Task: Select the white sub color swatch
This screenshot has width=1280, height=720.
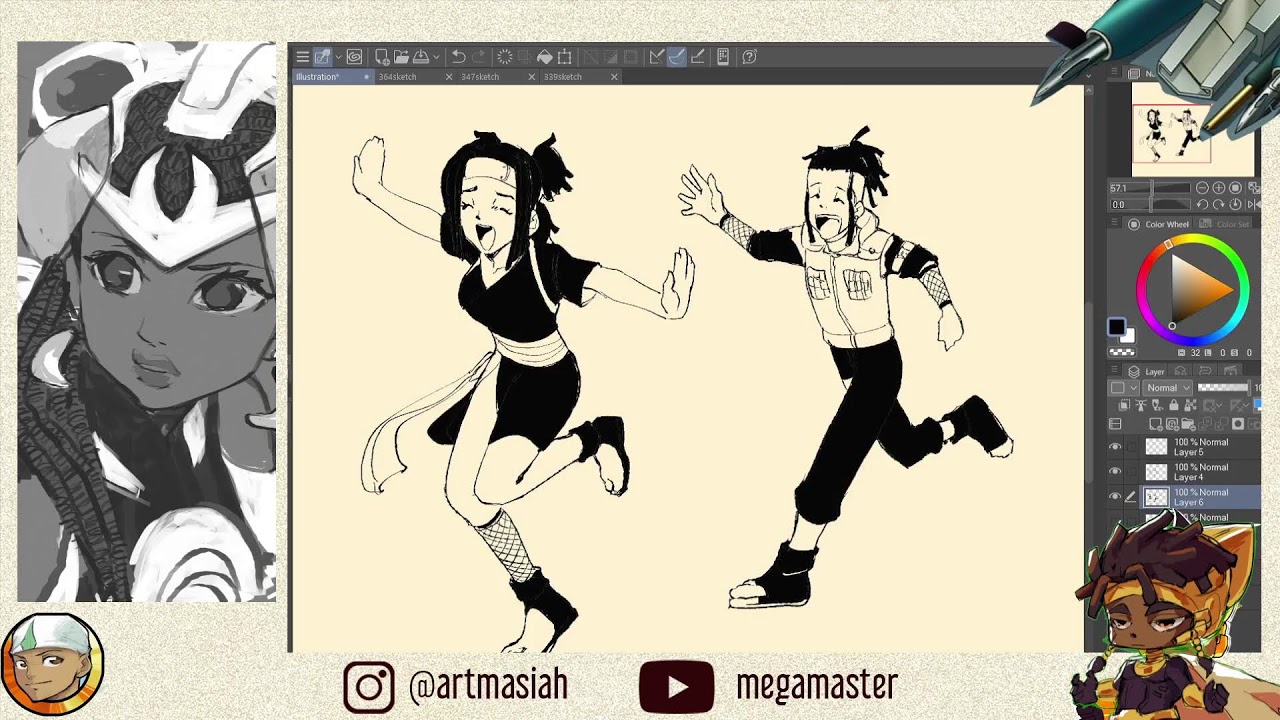Action: coord(1130,338)
